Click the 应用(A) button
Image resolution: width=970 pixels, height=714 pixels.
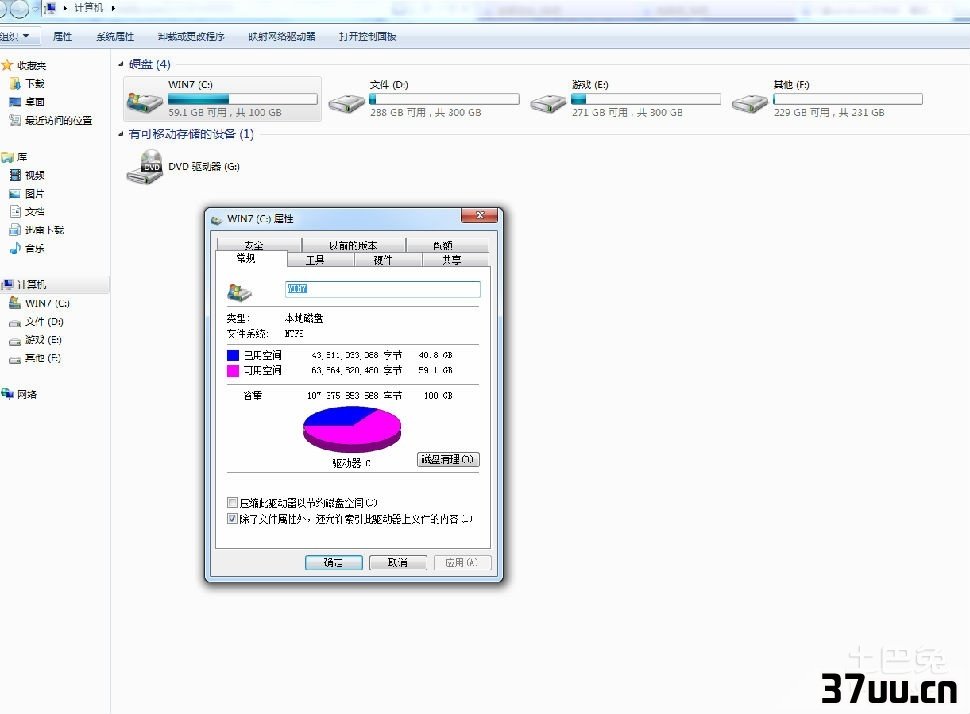(463, 562)
